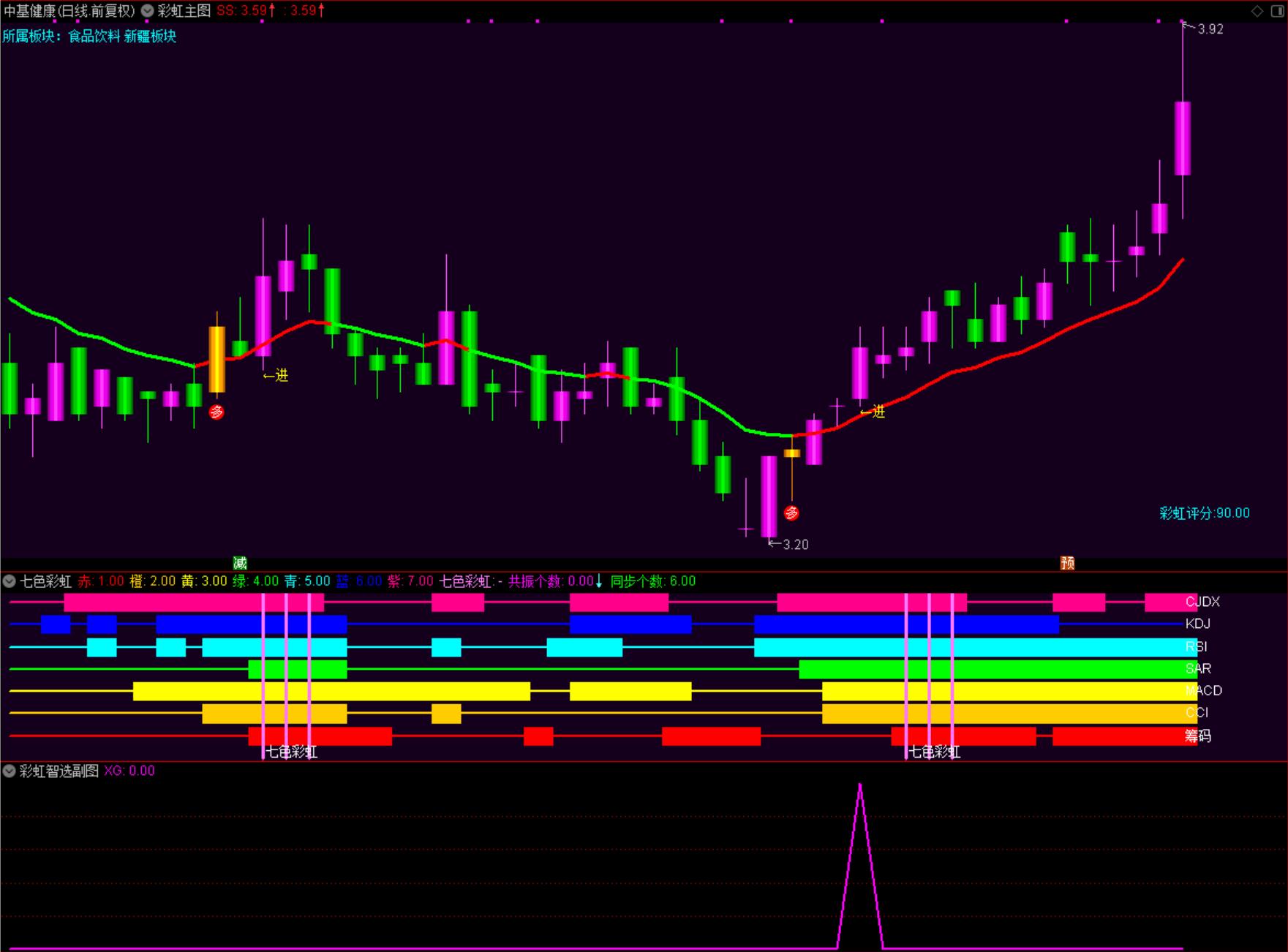Click the green 减 marker
The height and width of the screenshot is (952, 1288).
tap(240, 562)
